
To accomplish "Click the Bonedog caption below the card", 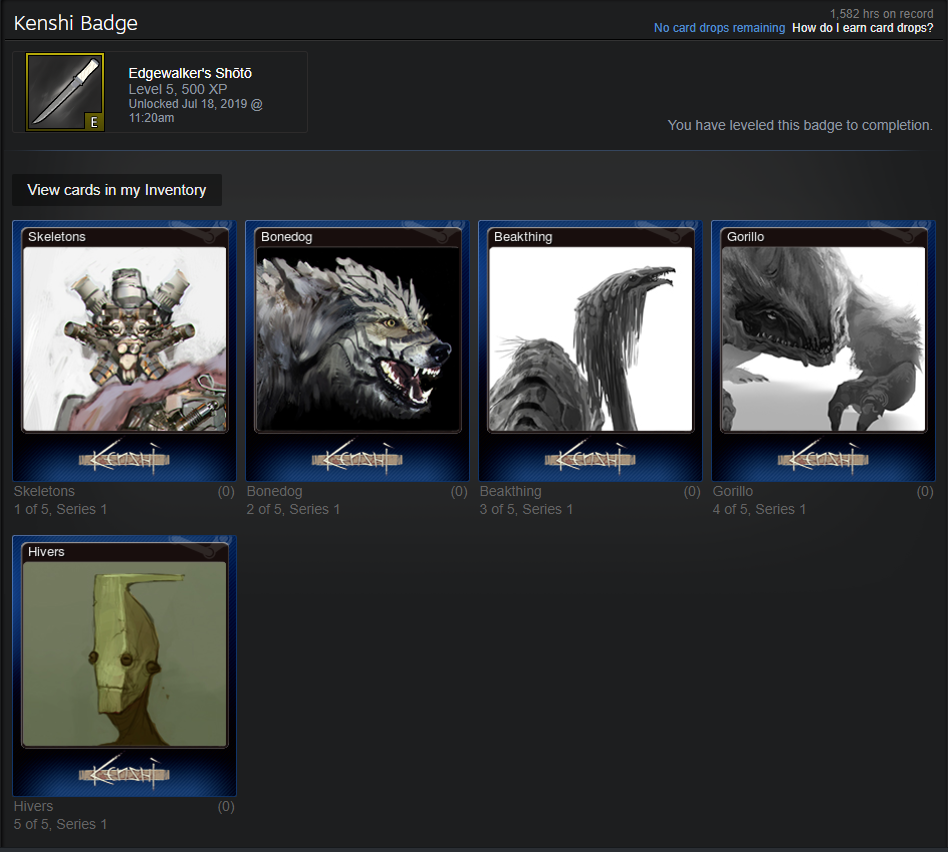I will tap(274, 491).
